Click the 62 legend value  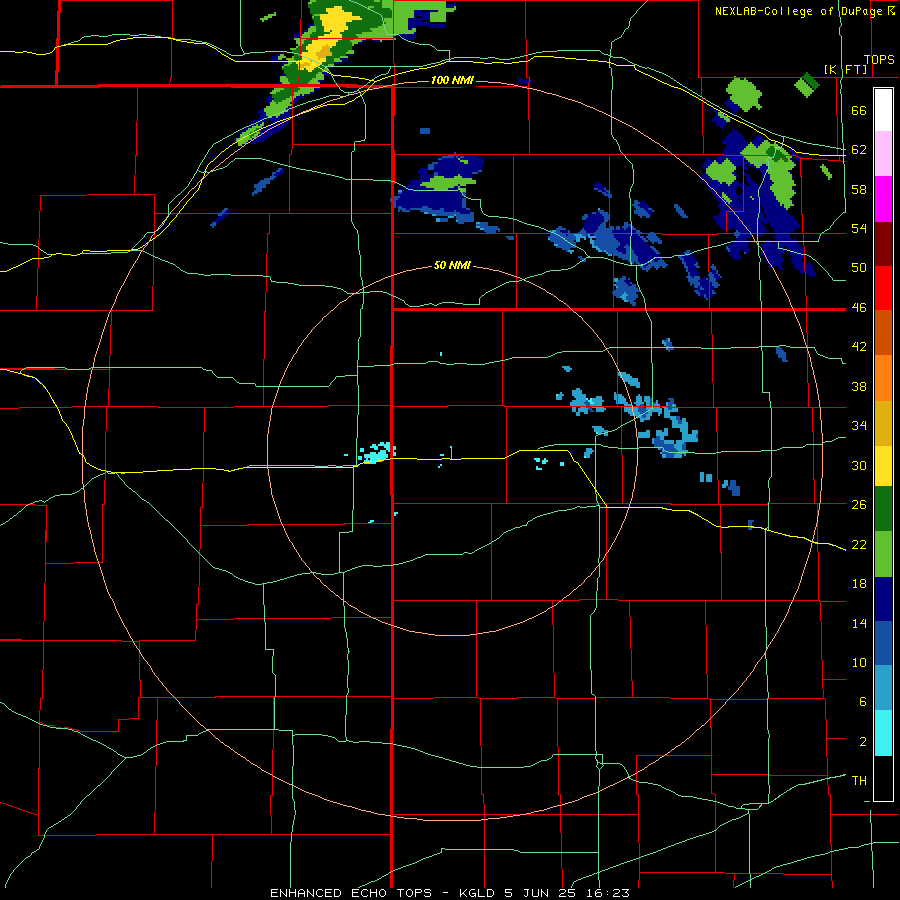point(859,150)
